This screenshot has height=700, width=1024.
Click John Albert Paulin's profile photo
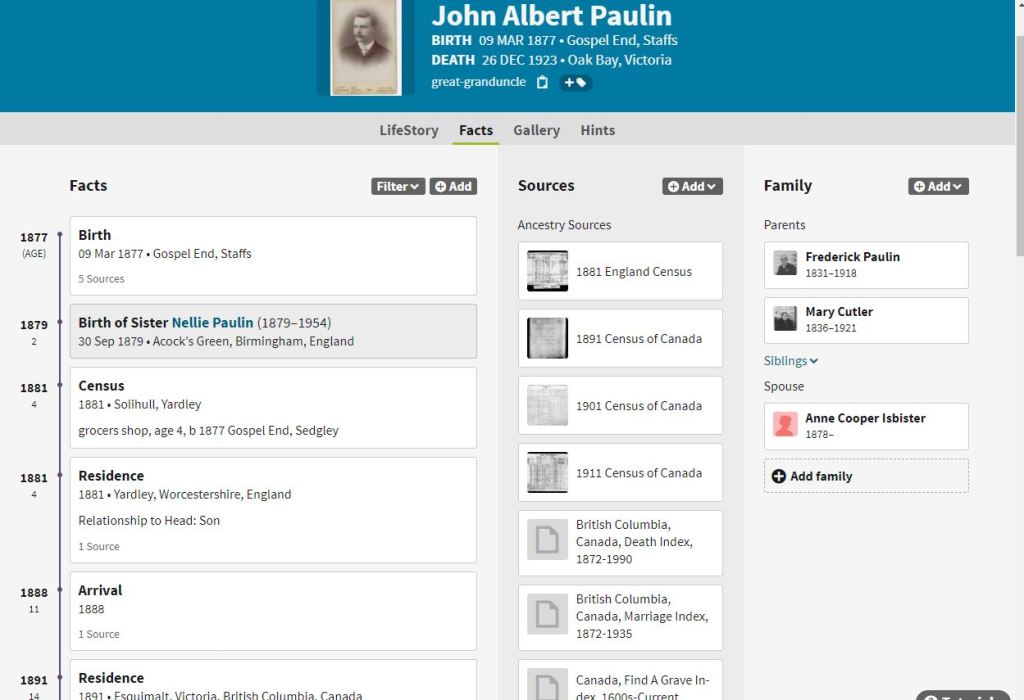[x=365, y=45]
